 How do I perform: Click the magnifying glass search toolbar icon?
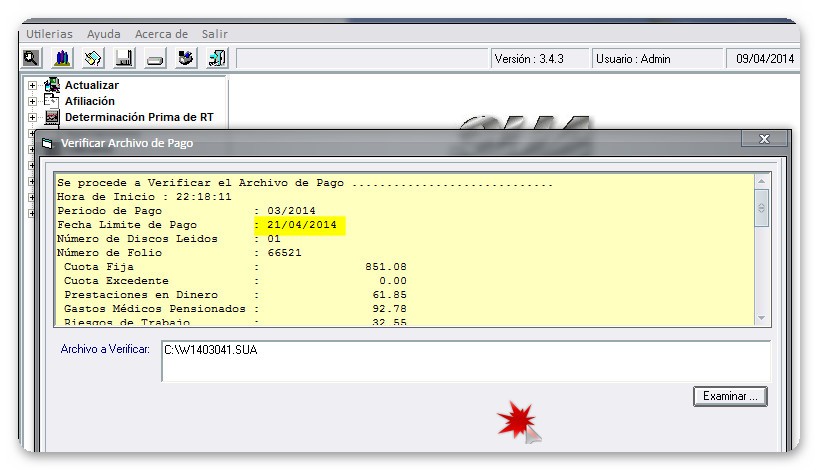click(31, 59)
